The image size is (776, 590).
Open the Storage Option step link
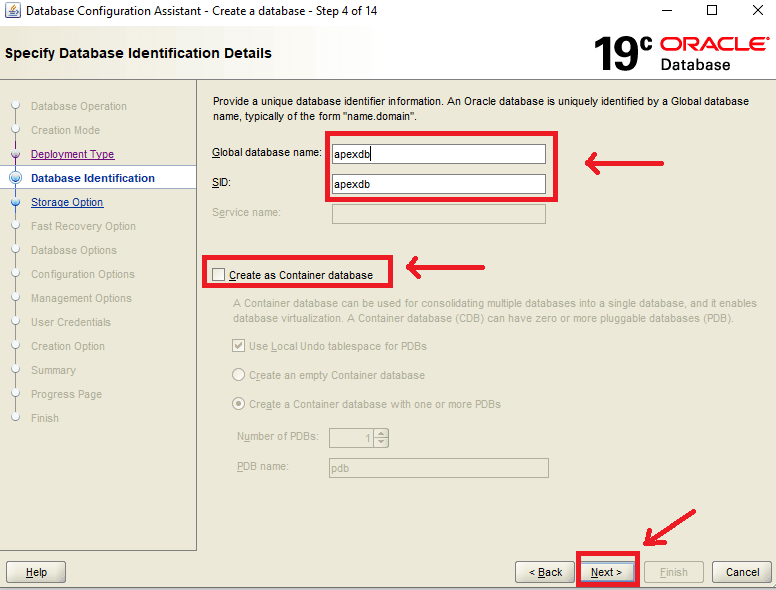tap(67, 202)
